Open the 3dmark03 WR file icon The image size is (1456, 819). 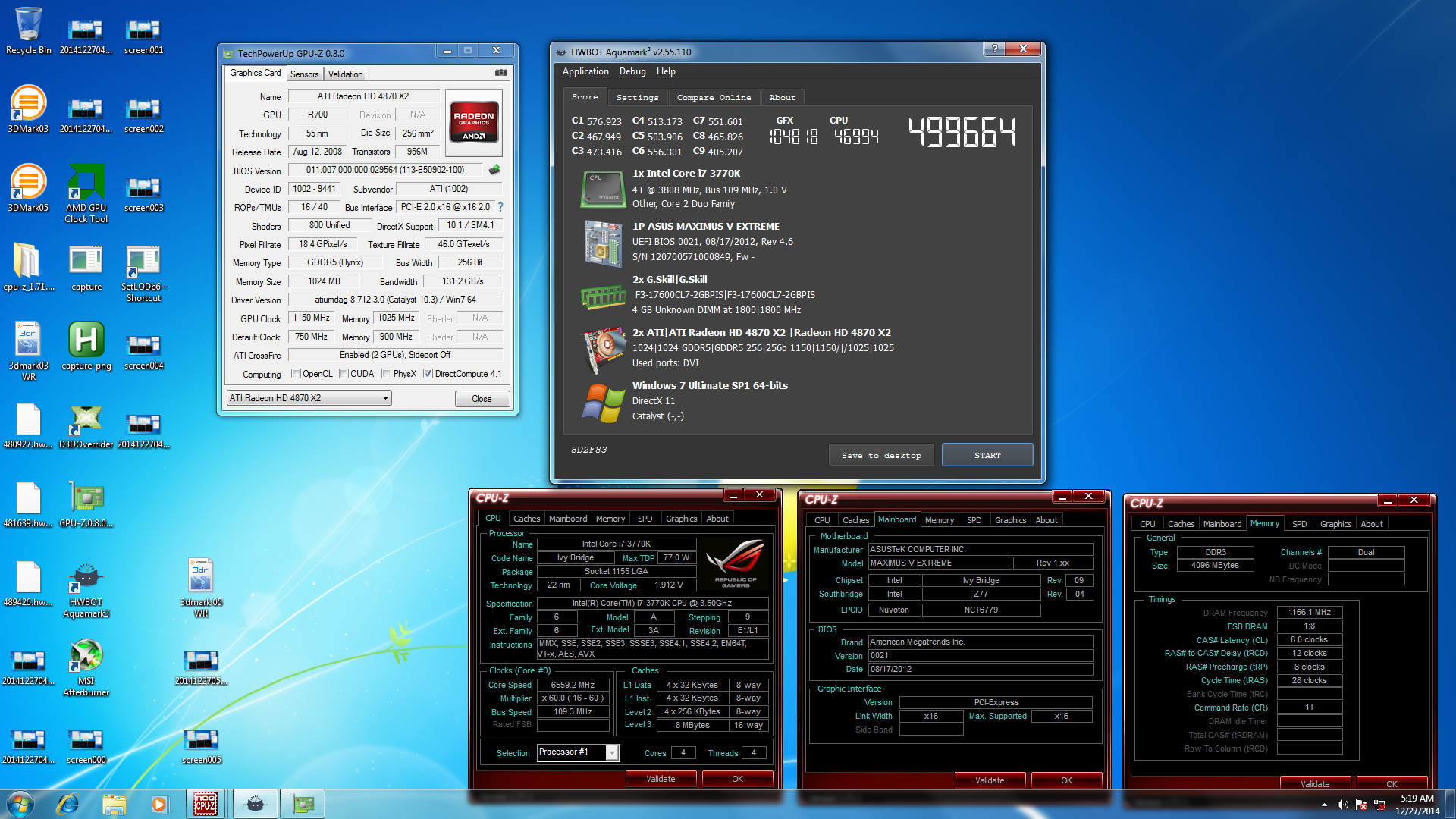(x=28, y=351)
